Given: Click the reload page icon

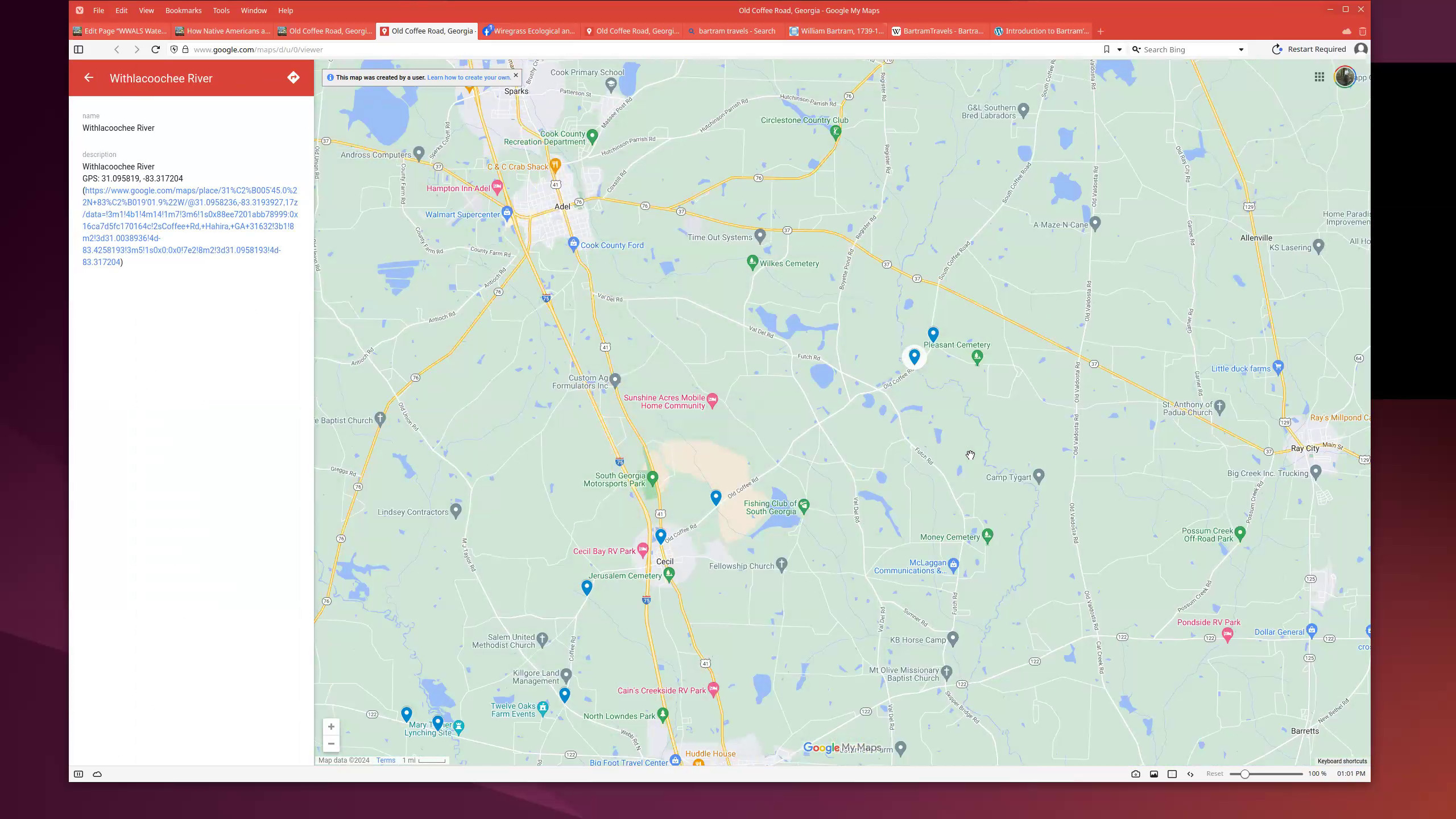Looking at the screenshot, I should coord(155,49).
